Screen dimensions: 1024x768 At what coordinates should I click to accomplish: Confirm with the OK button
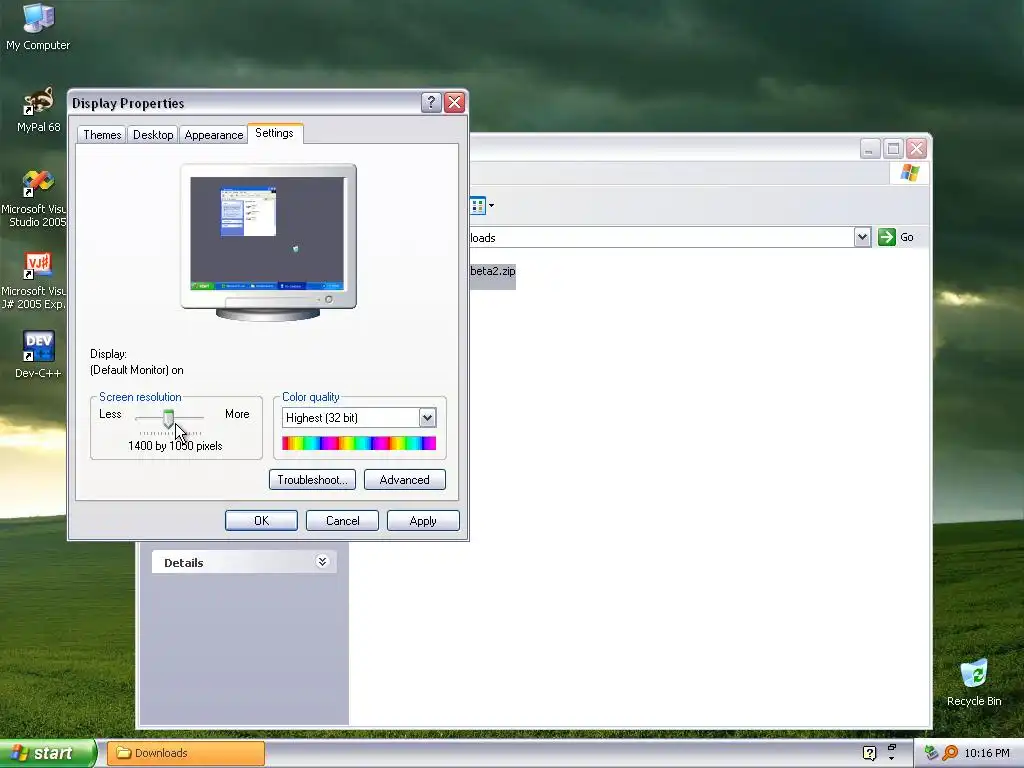tap(261, 520)
